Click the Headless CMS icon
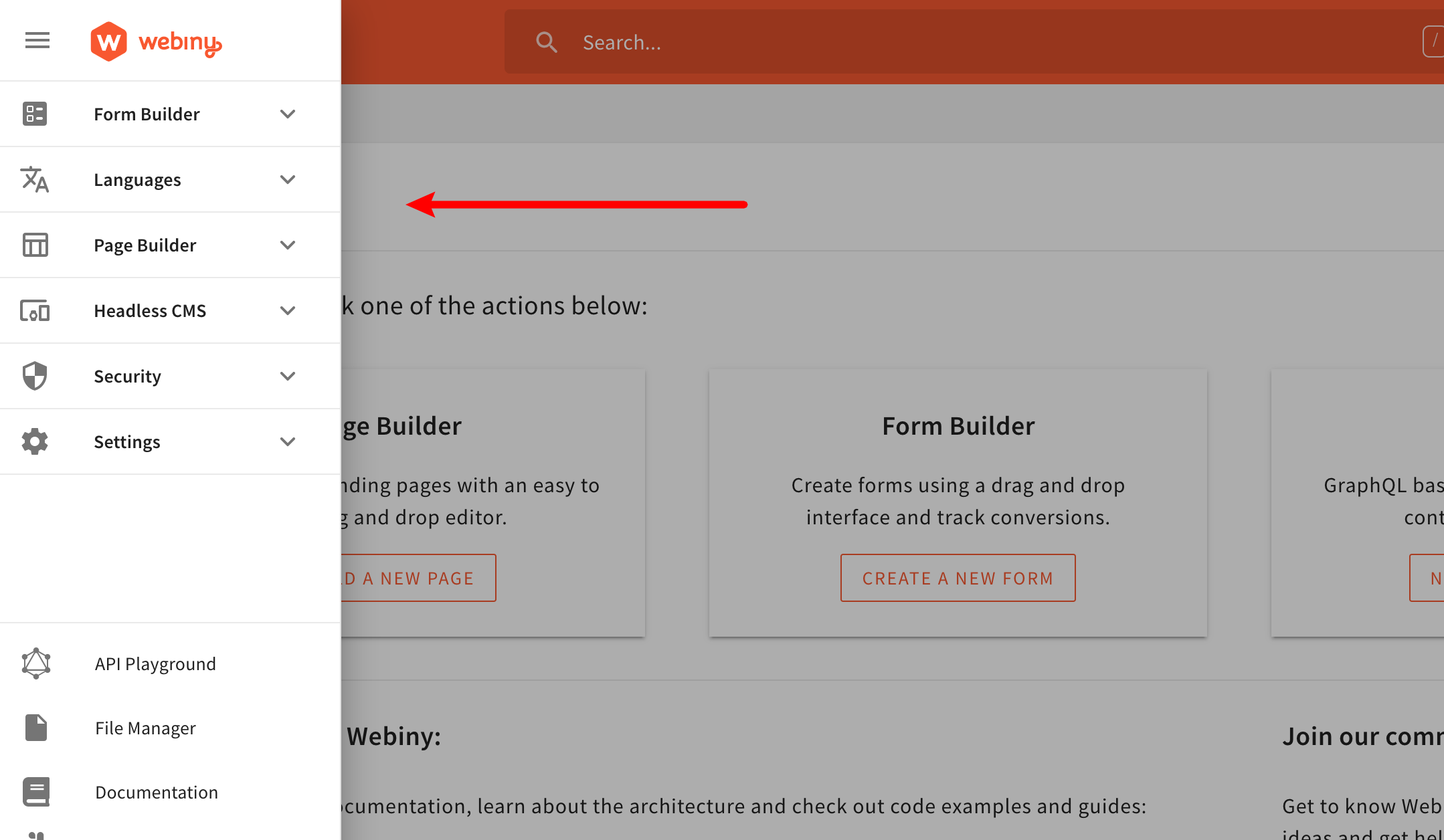This screenshot has width=1444, height=840. [x=35, y=310]
